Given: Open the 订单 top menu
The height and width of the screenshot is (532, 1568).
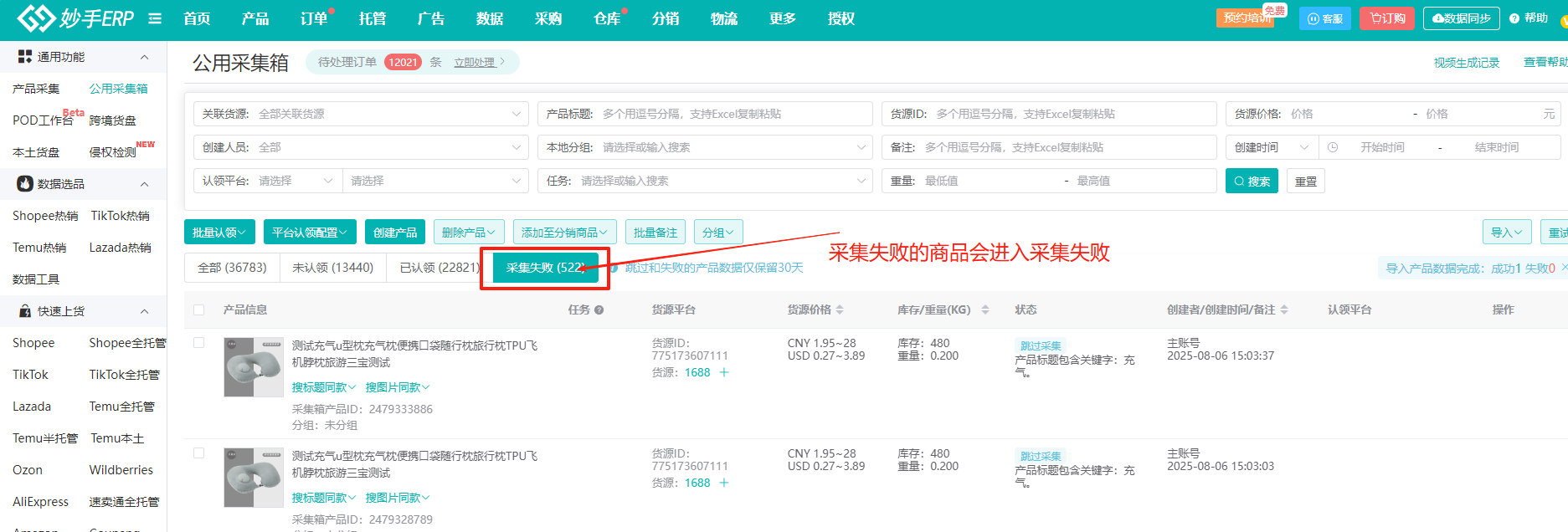Looking at the screenshot, I should click(314, 18).
